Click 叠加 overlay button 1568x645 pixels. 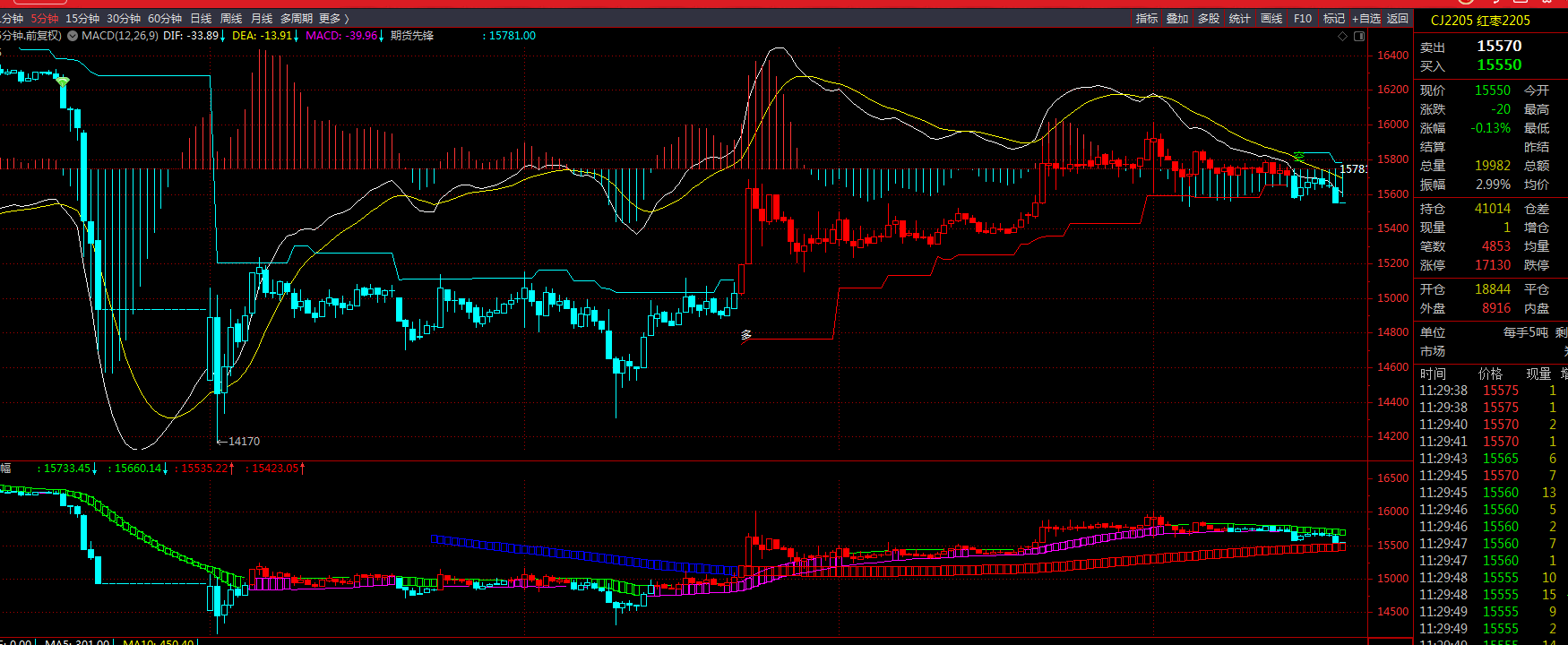coord(1177,18)
